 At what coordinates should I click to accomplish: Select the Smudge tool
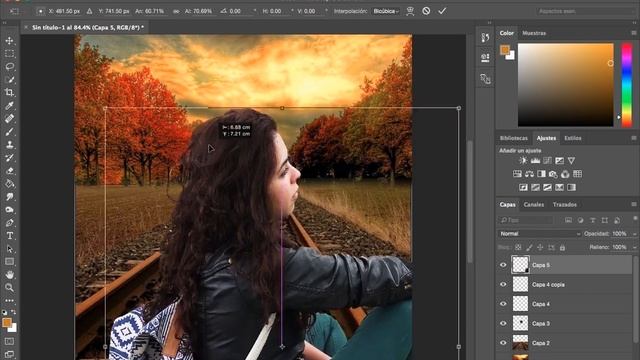tap(9, 197)
